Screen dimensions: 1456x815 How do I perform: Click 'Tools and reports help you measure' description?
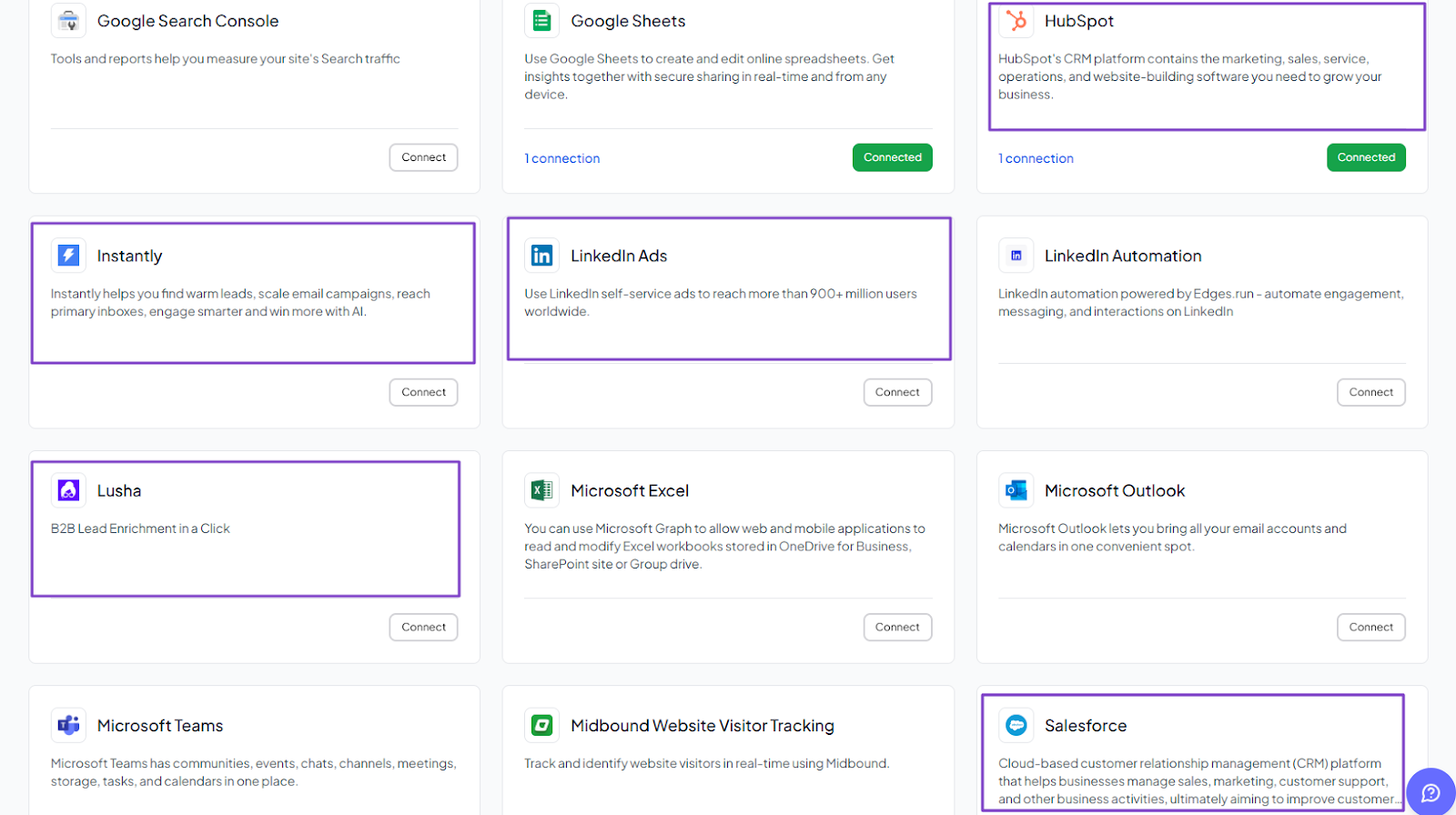point(226,58)
